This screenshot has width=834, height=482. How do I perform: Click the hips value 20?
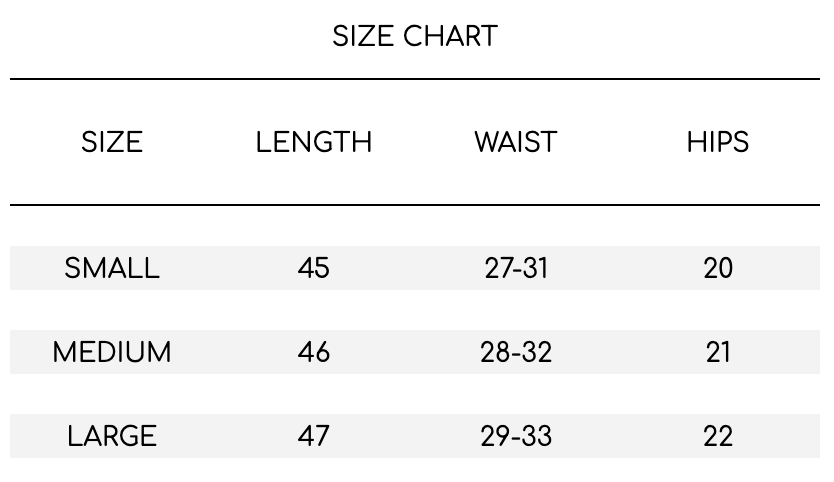(x=718, y=268)
